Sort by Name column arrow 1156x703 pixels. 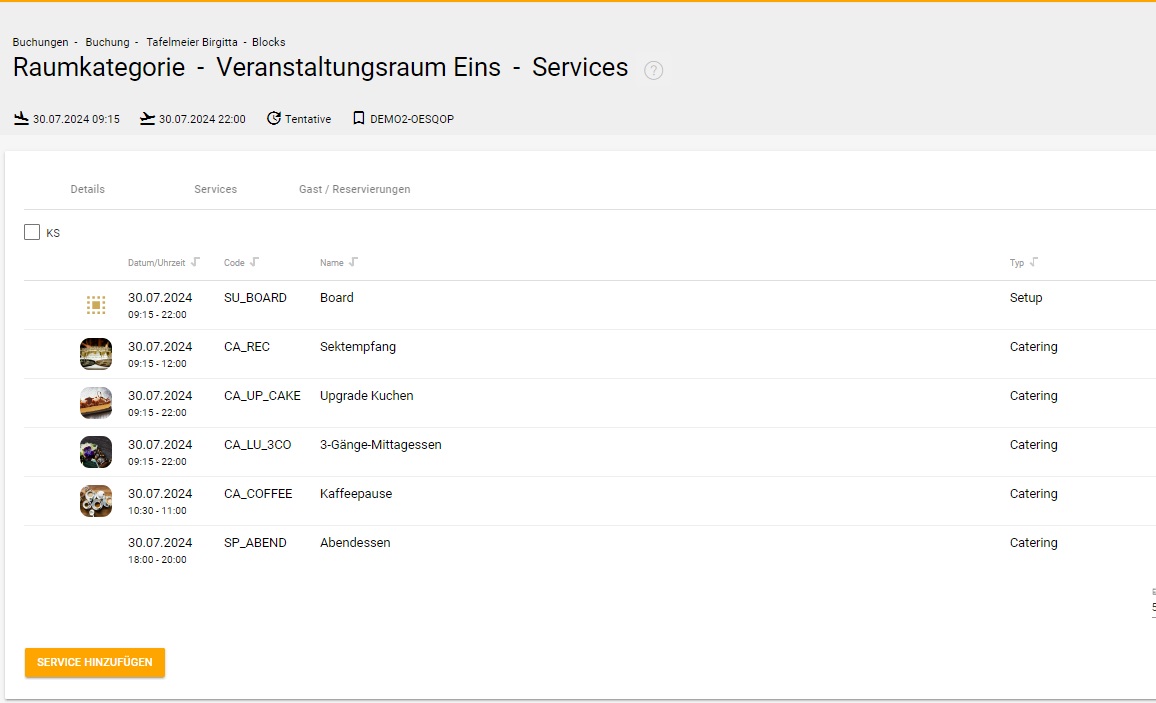(354, 262)
